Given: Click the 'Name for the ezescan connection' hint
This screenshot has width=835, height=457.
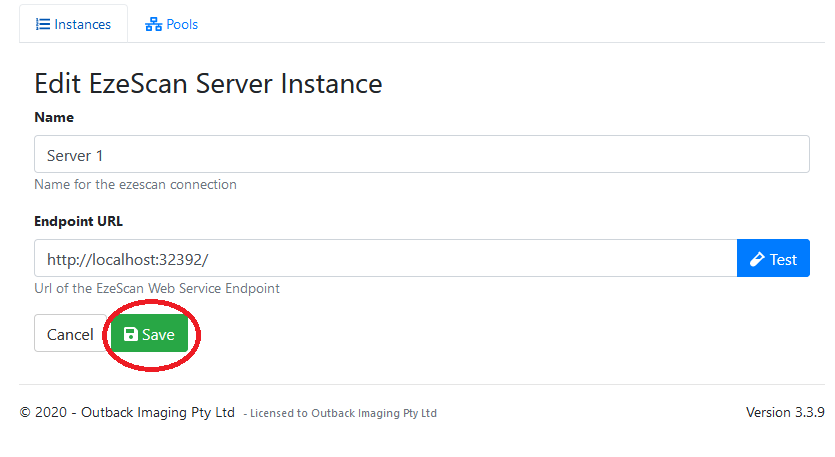Looking at the screenshot, I should pyautogui.click(x=135, y=185).
